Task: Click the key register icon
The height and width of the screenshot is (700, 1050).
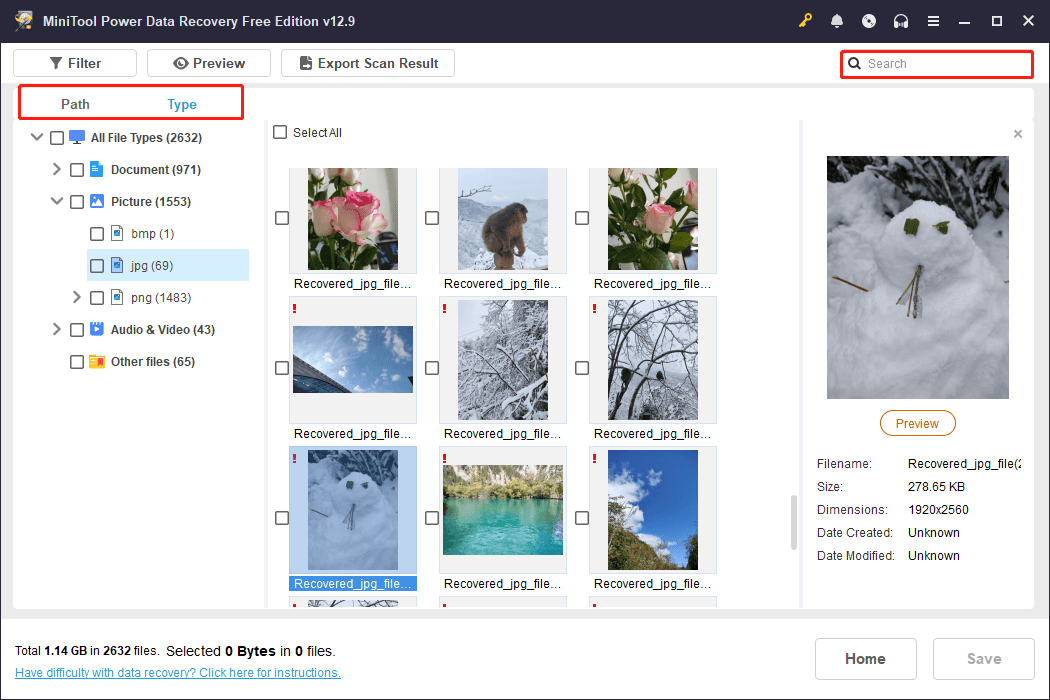Action: [x=805, y=21]
